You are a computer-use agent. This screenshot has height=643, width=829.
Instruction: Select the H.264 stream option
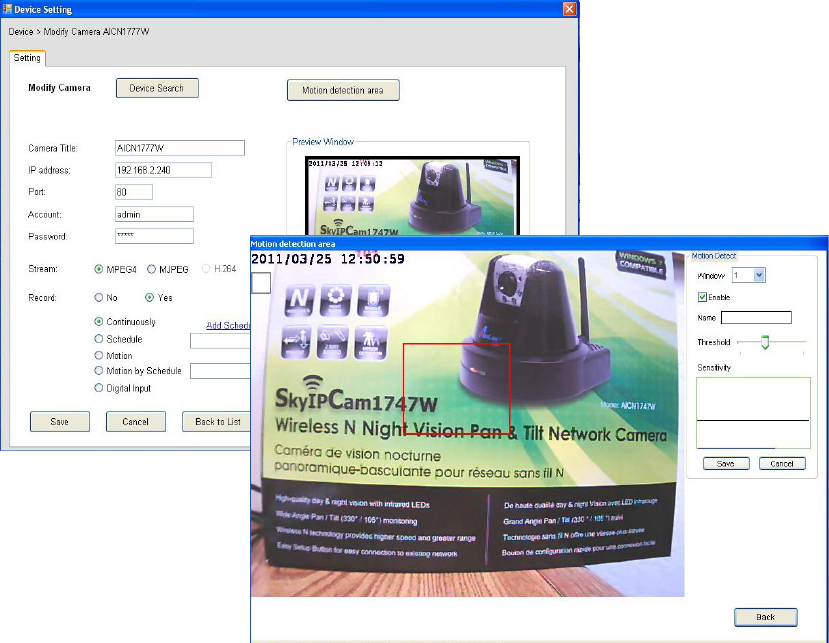tap(206, 269)
